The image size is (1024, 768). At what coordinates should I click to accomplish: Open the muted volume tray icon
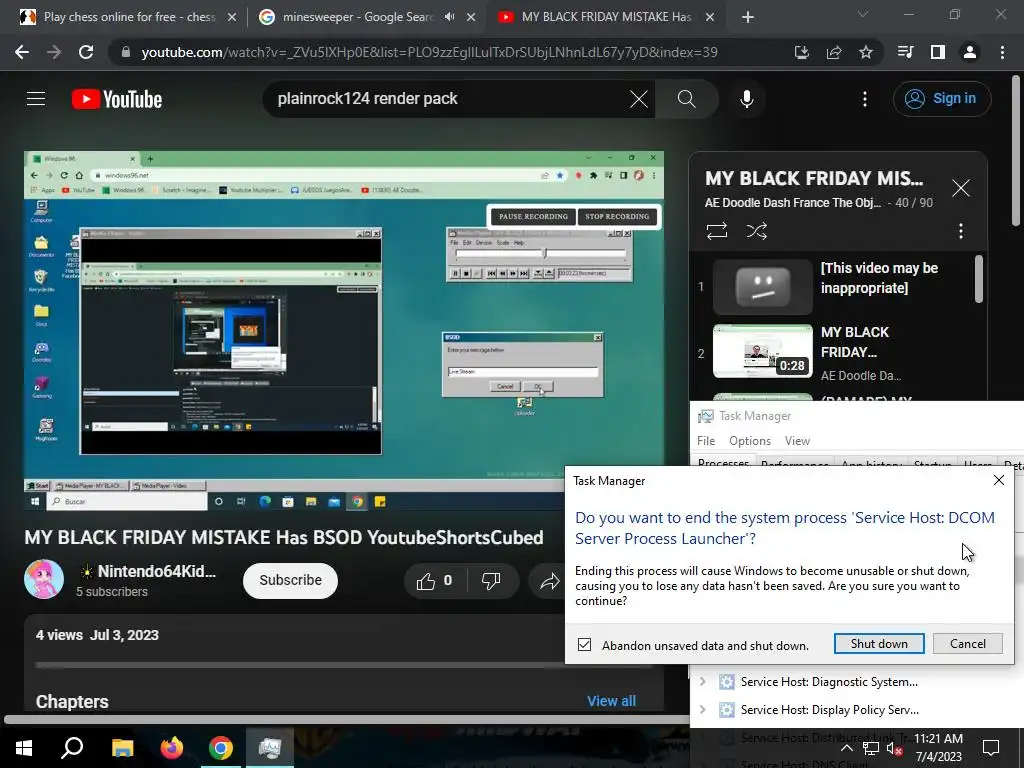(893, 748)
